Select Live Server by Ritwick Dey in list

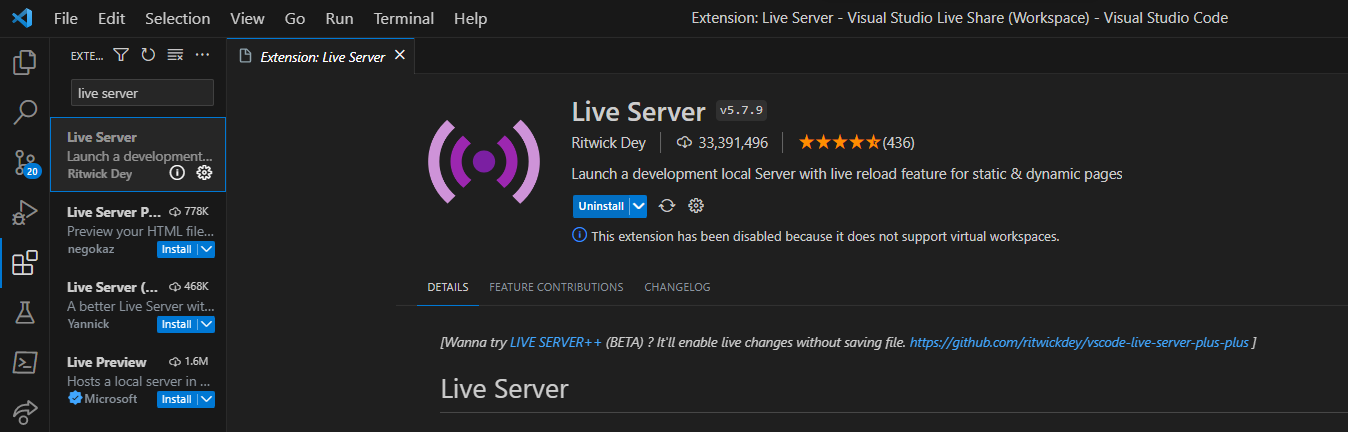pos(138,154)
